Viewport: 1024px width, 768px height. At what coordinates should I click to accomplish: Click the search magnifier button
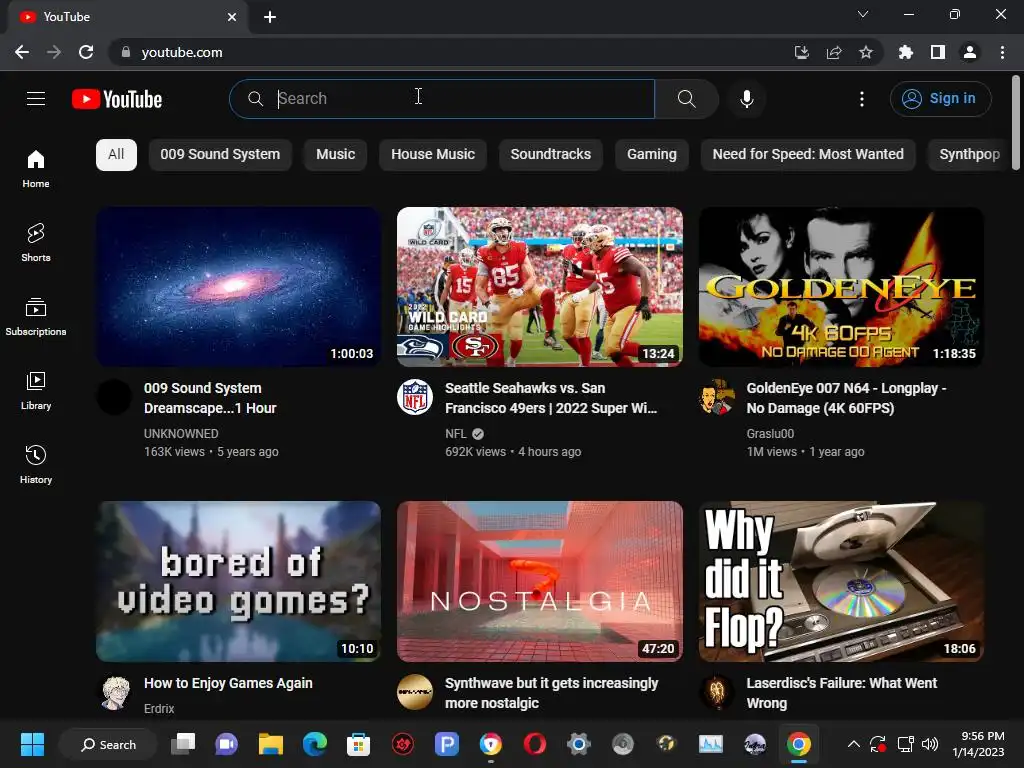click(686, 99)
